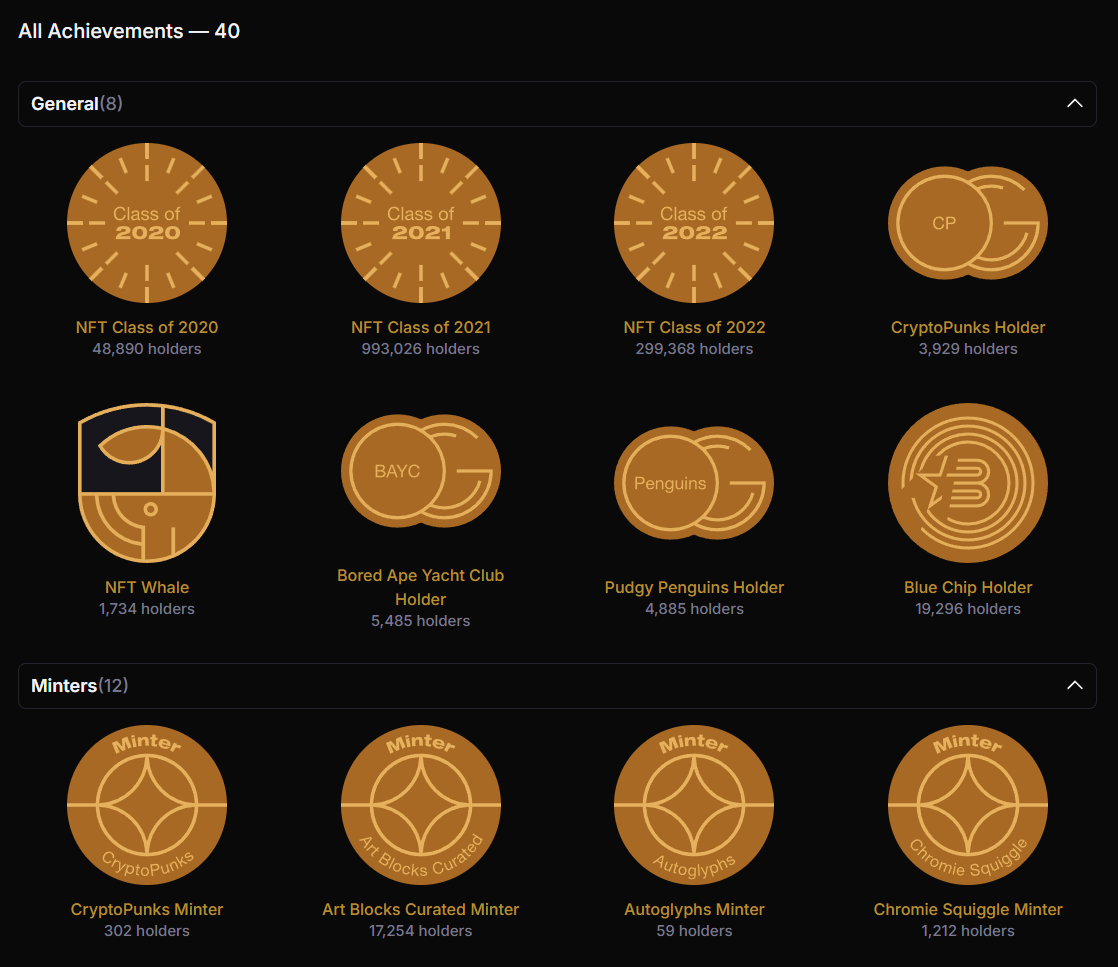
Task: Click the Autoglyphs Minter badge
Action: (693, 804)
